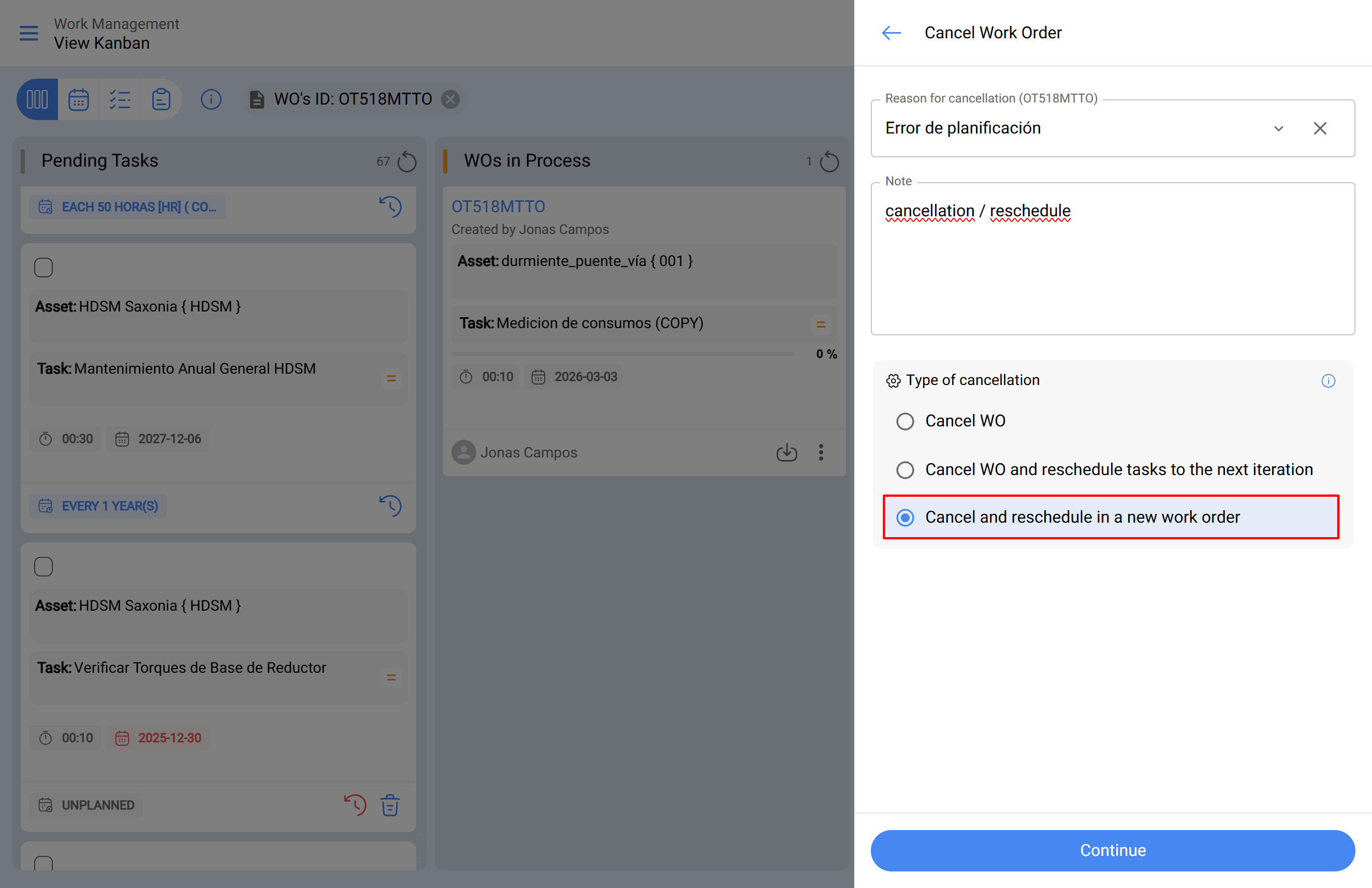Open the hamburger navigation menu

tap(29, 33)
